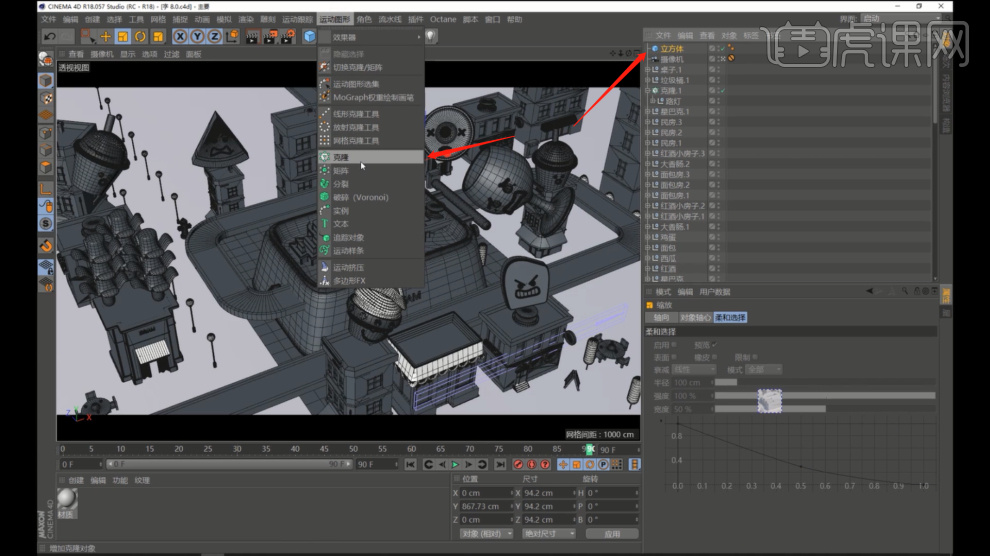Open the 绝对尺寸 size mode dropdown
This screenshot has width=990, height=556.
coord(549,534)
